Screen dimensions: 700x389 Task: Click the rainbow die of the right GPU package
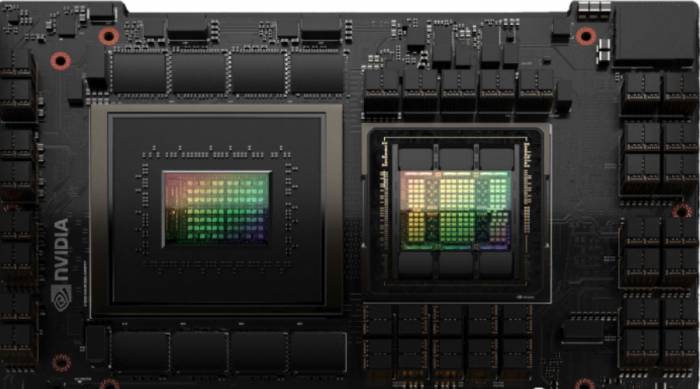tap(456, 210)
